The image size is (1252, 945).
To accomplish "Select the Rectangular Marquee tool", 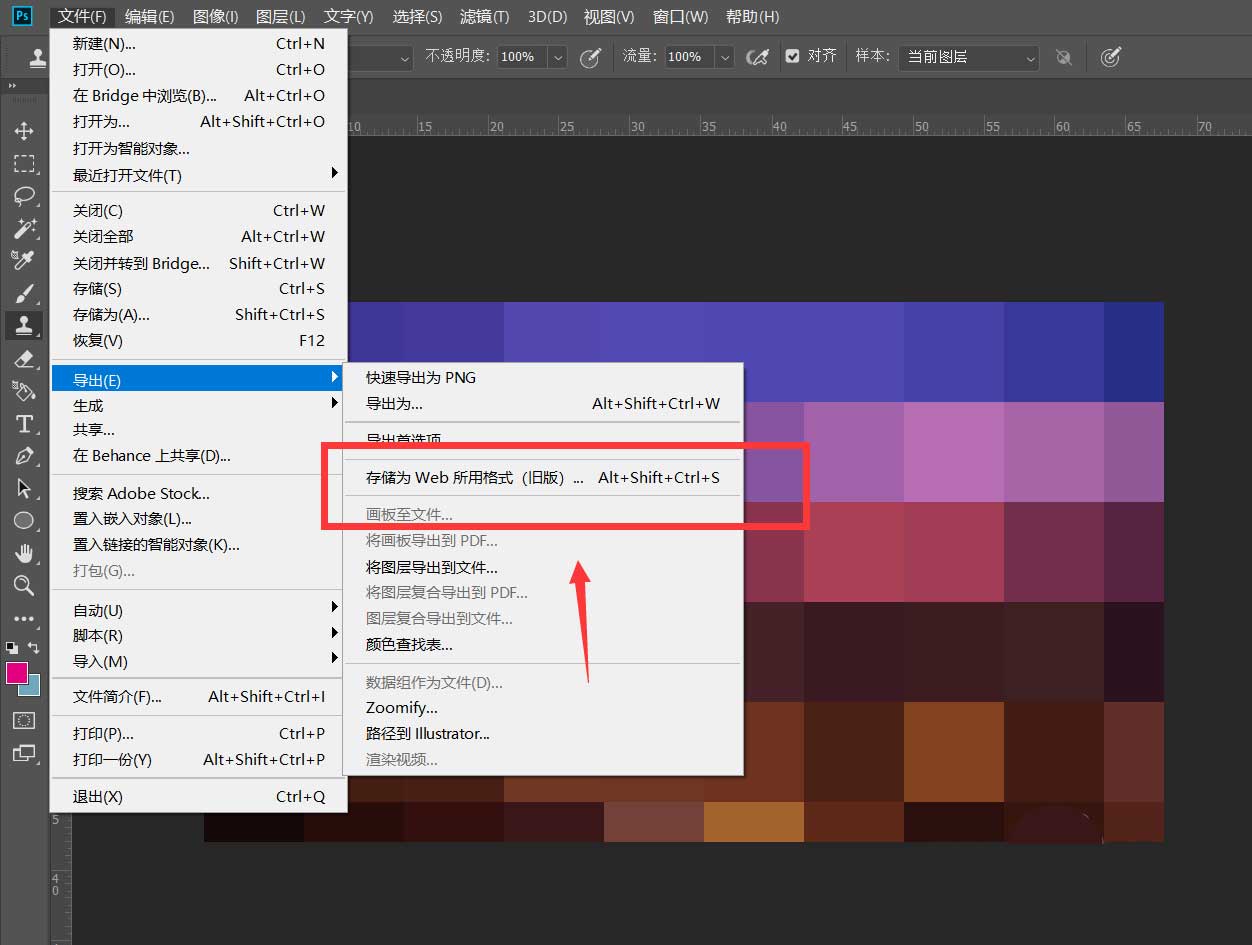I will [x=24, y=163].
